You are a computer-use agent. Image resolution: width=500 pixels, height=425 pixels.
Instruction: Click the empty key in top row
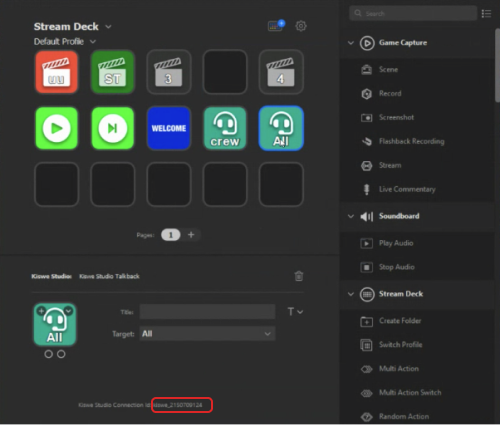point(225,72)
